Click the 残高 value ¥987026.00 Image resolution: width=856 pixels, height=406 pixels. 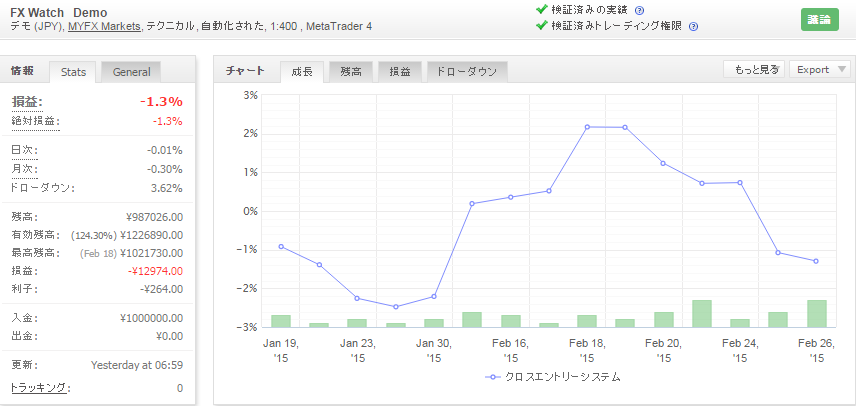pos(154,217)
